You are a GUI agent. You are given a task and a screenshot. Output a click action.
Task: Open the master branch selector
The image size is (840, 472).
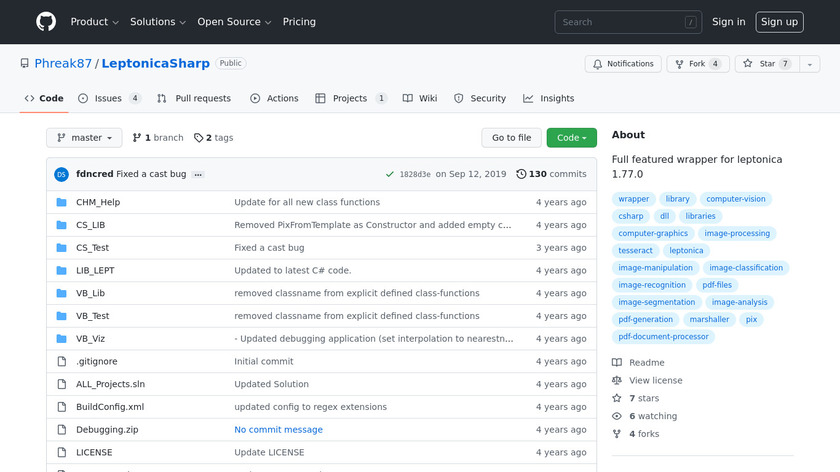[x=84, y=138]
